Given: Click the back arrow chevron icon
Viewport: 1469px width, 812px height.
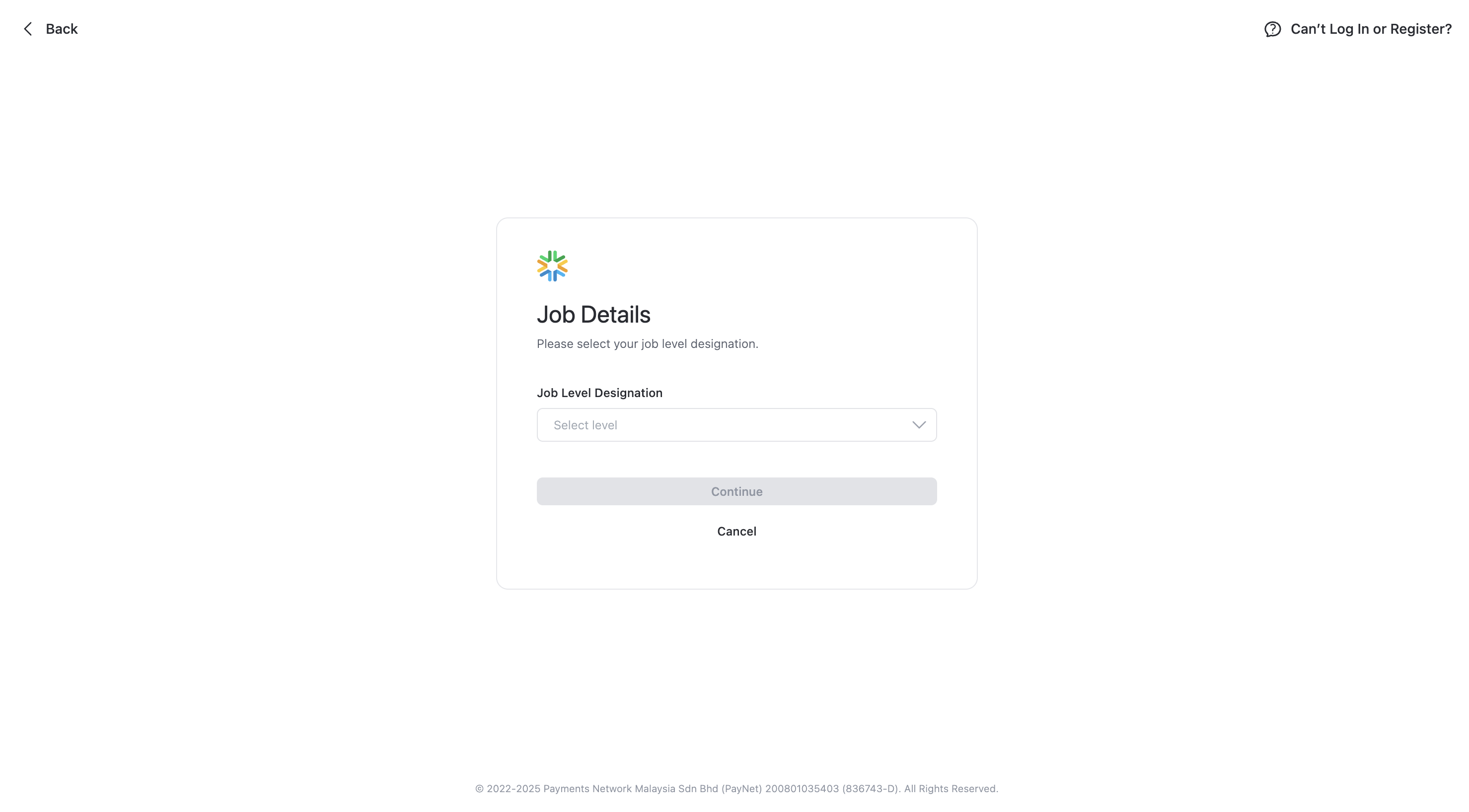Looking at the screenshot, I should [28, 29].
